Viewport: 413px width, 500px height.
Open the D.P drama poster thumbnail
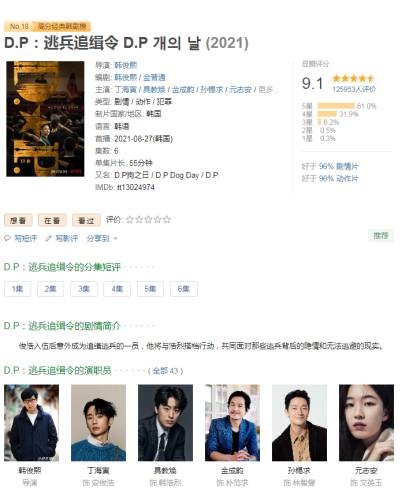45,119
